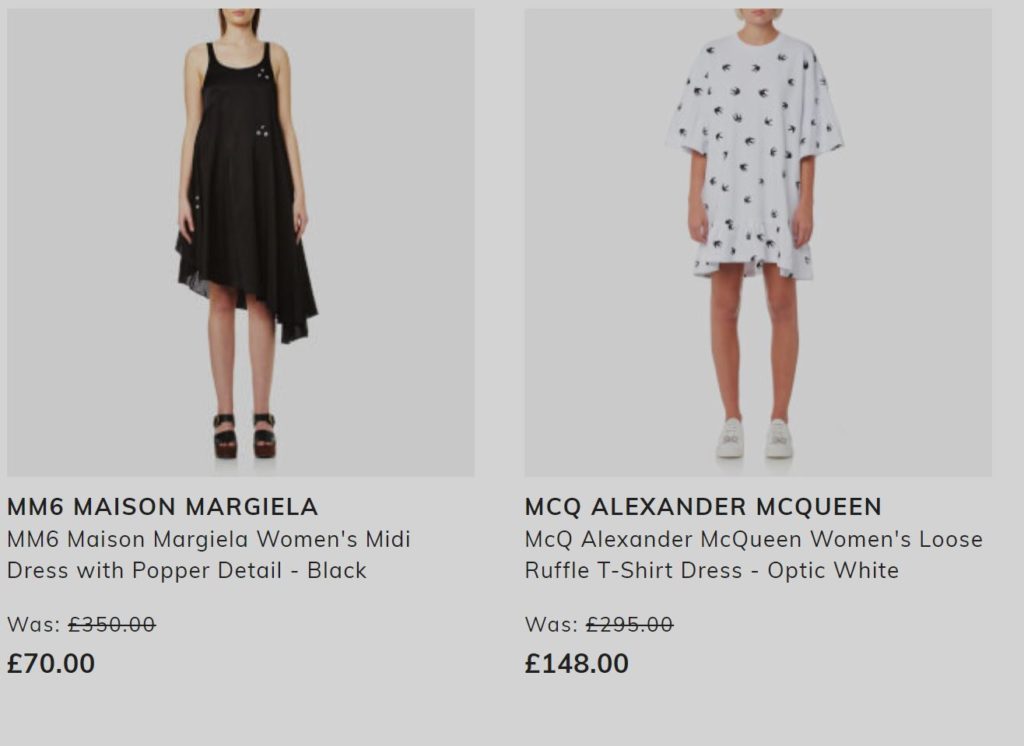Open Loose Ruffle T-Shirt Dress product title

tap(754, 555)
